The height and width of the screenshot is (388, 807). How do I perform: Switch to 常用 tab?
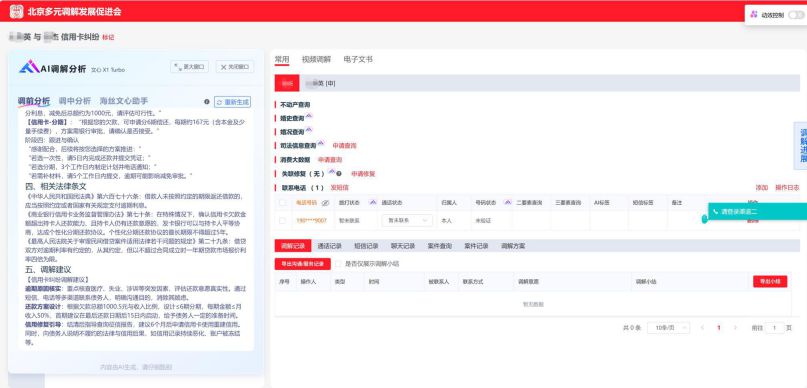coord(282,59)
